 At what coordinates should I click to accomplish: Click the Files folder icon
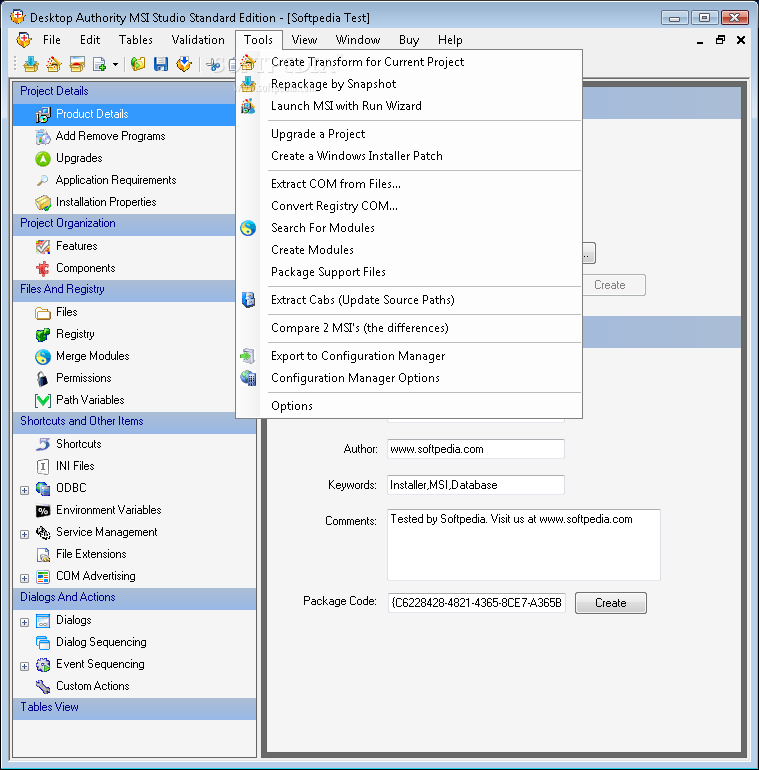(43, 312)
